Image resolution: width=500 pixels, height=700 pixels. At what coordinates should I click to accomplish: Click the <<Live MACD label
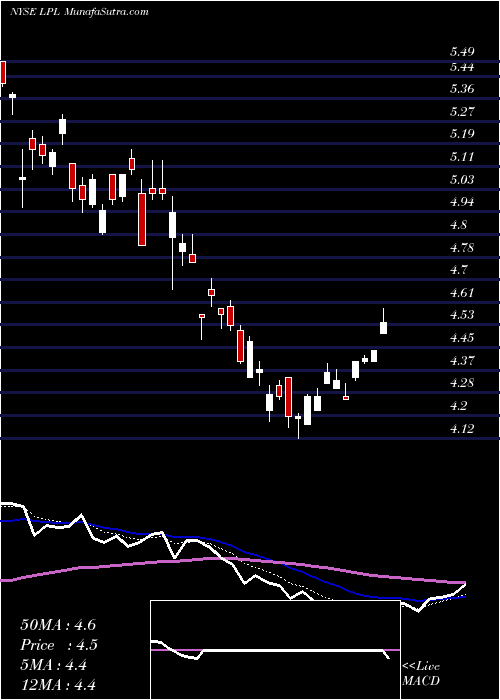click(x=421, y=673)
